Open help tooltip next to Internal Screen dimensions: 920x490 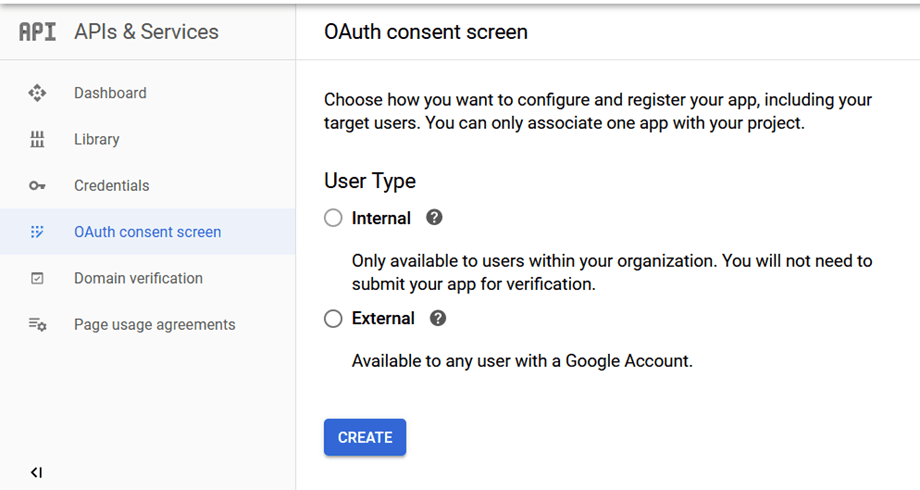(434, 217)
